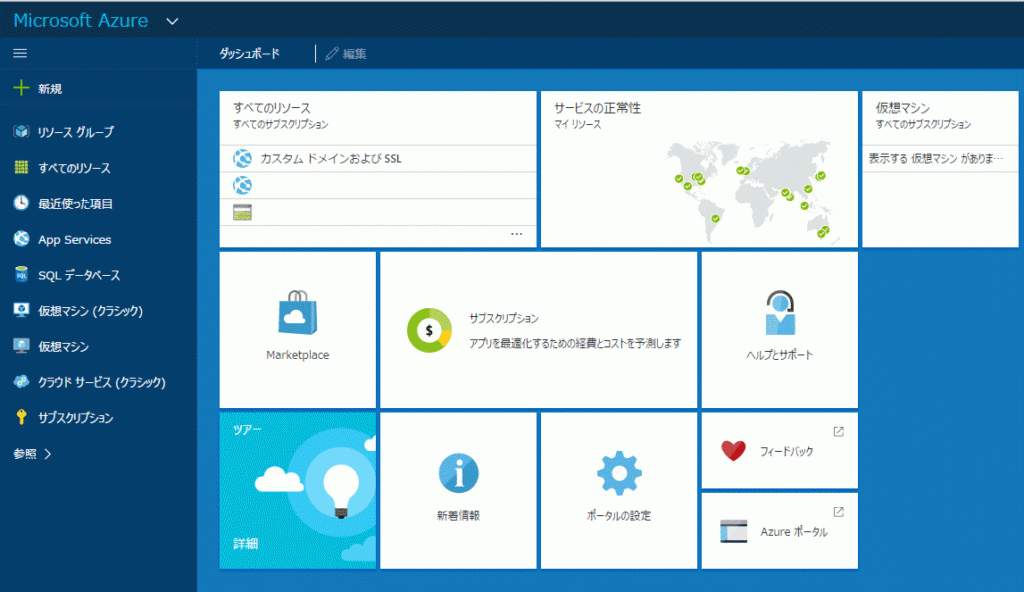Viewport: 1024px width, 592px height.
Task: Toggle the hamburger menu to collapse sidebar
Action: click(x=20, y=53)
